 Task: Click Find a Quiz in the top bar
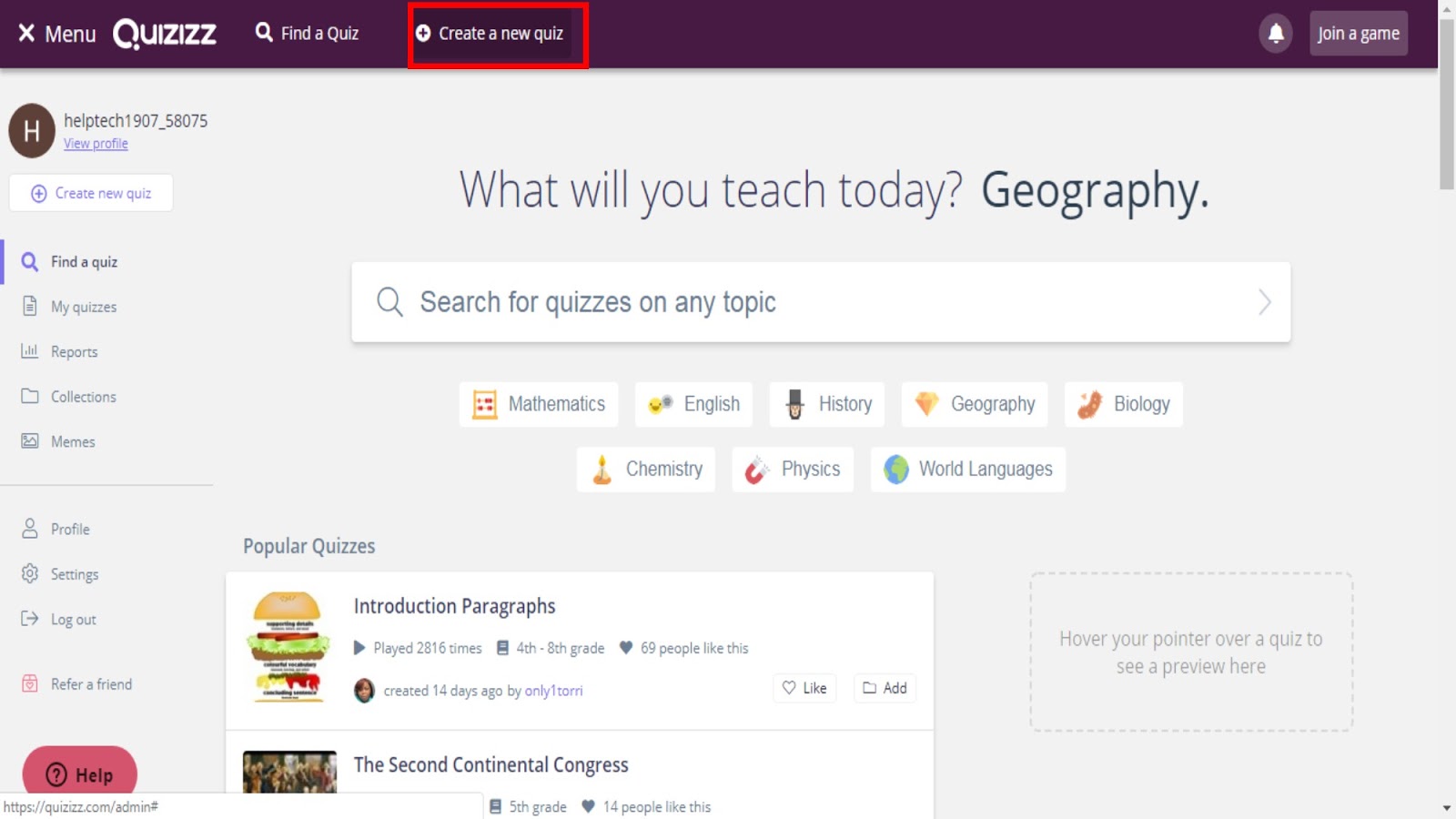[x=308, y=34]
